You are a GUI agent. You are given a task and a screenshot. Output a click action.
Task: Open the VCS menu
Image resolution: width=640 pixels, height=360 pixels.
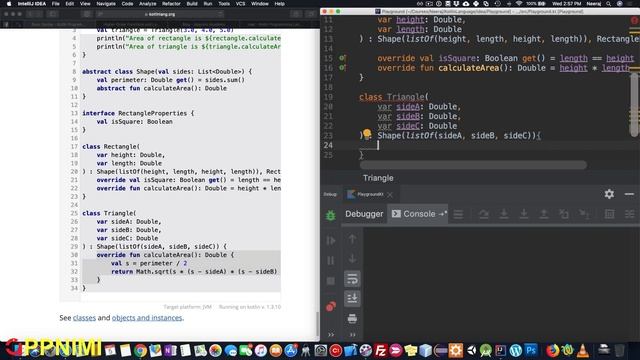click(x=240, y=4)
